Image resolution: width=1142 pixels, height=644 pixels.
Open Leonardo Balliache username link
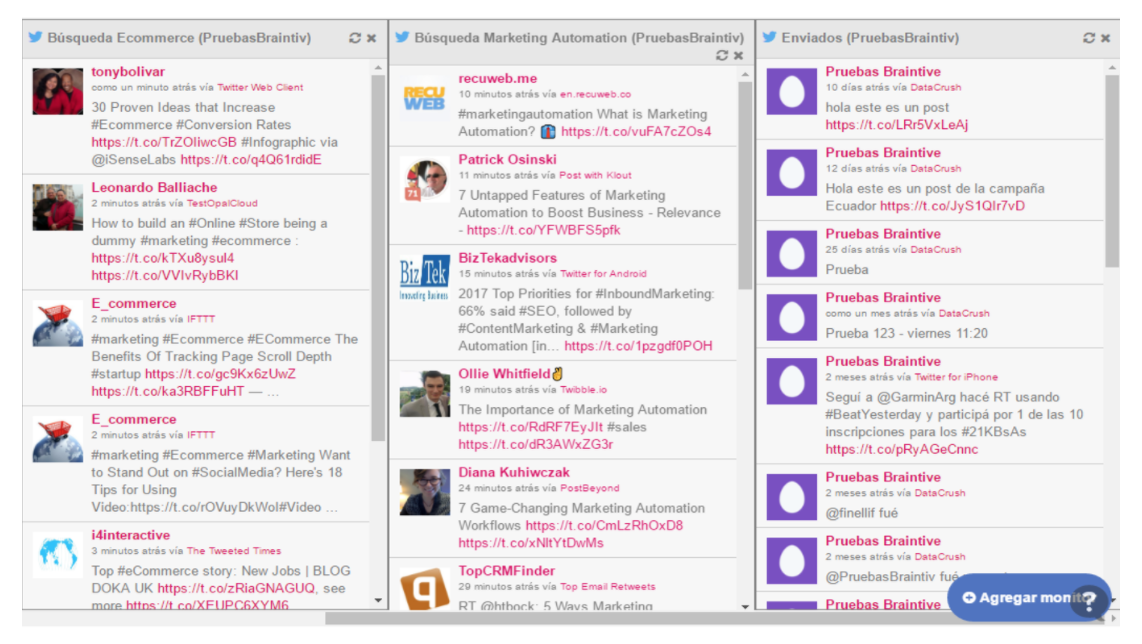point(154,188)
